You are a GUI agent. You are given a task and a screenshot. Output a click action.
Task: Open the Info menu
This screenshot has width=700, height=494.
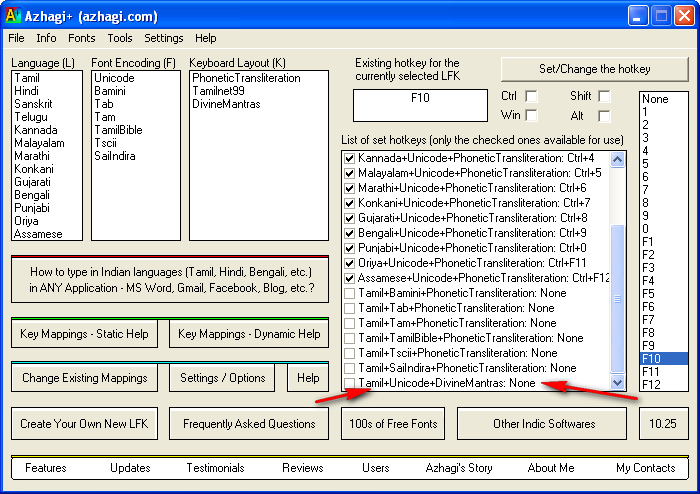coord(46,38)
